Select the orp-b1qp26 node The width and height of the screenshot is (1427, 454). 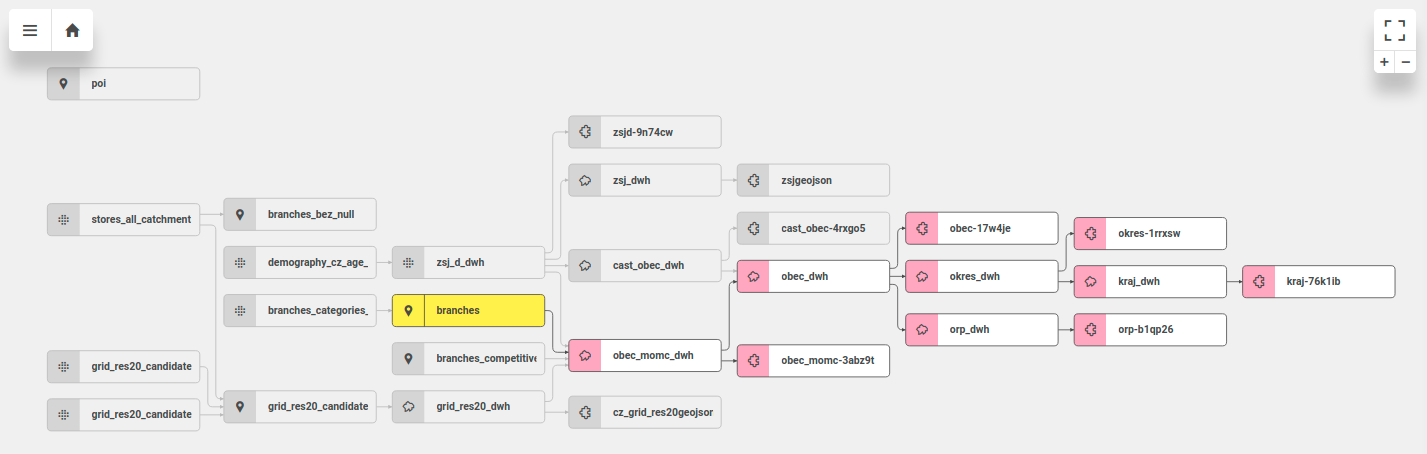pos(1150,330)
